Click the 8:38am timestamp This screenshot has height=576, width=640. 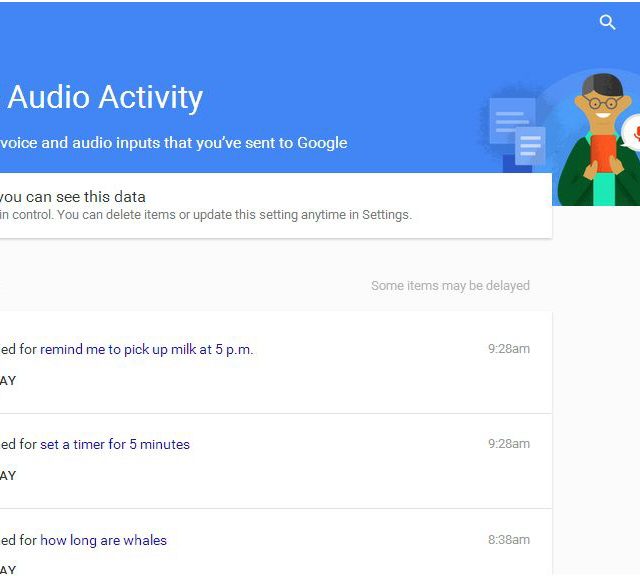pyautogui.click(x=509, y=540)
